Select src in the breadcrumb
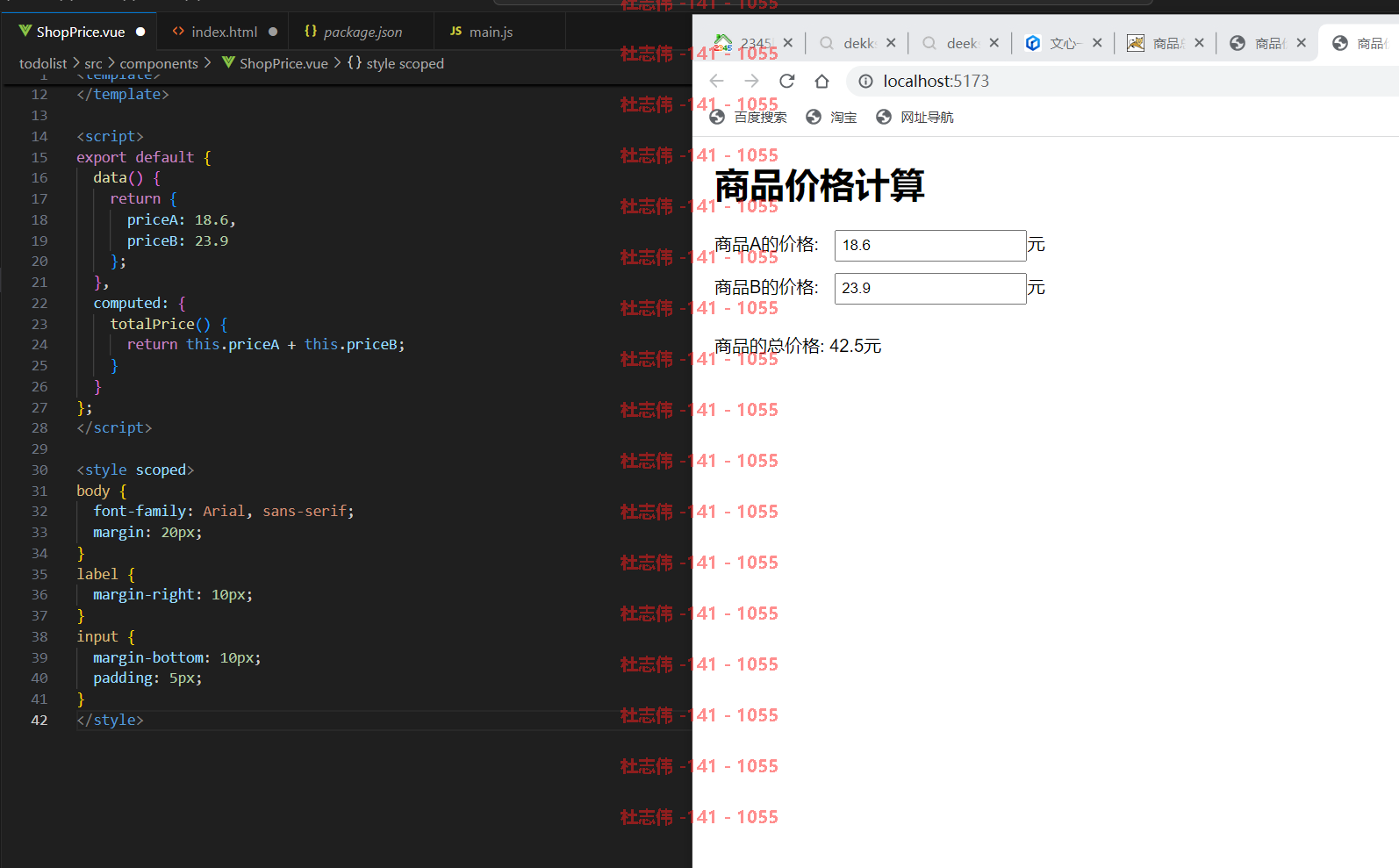This screenshot has height=868, width=1399. pyautogui.click(x=93, y=63)
